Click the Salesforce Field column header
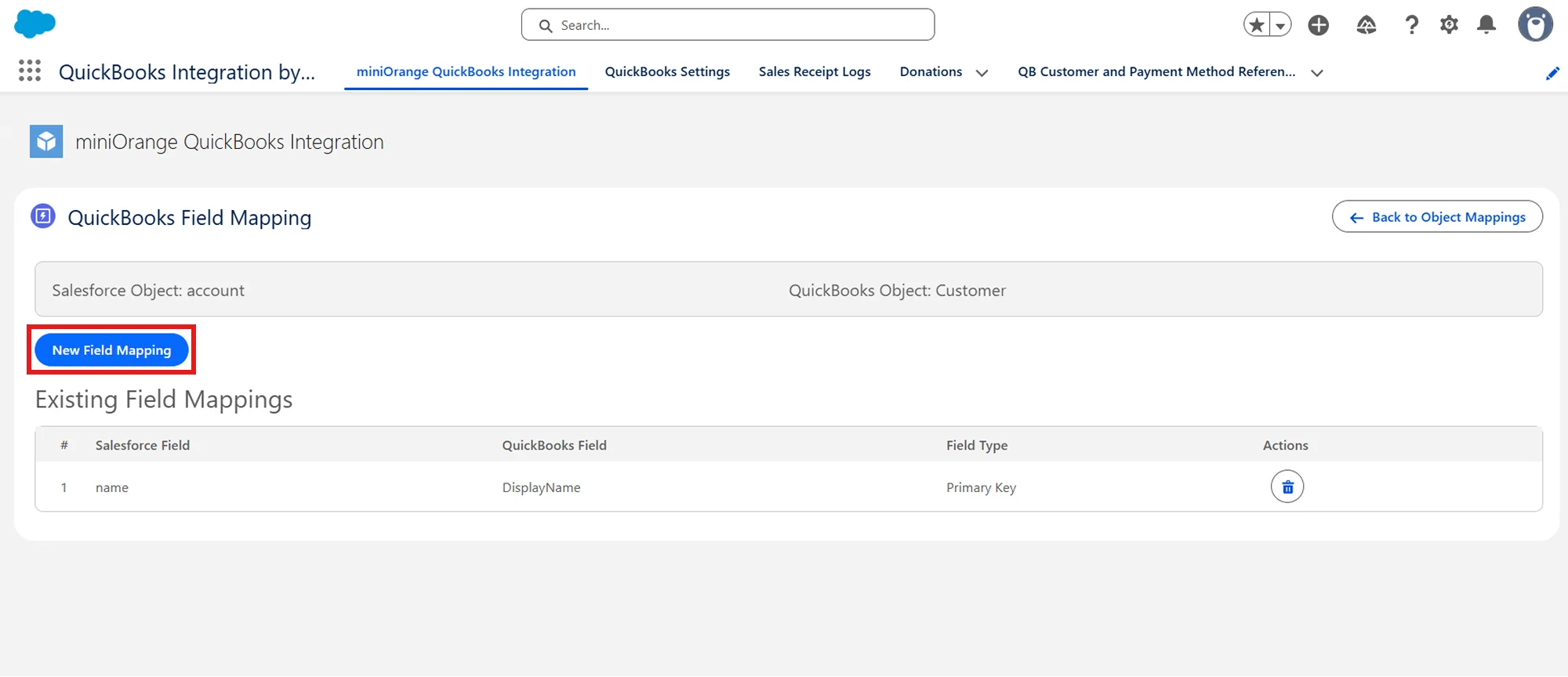1568x677 pixels. click(x=143, y=445)
